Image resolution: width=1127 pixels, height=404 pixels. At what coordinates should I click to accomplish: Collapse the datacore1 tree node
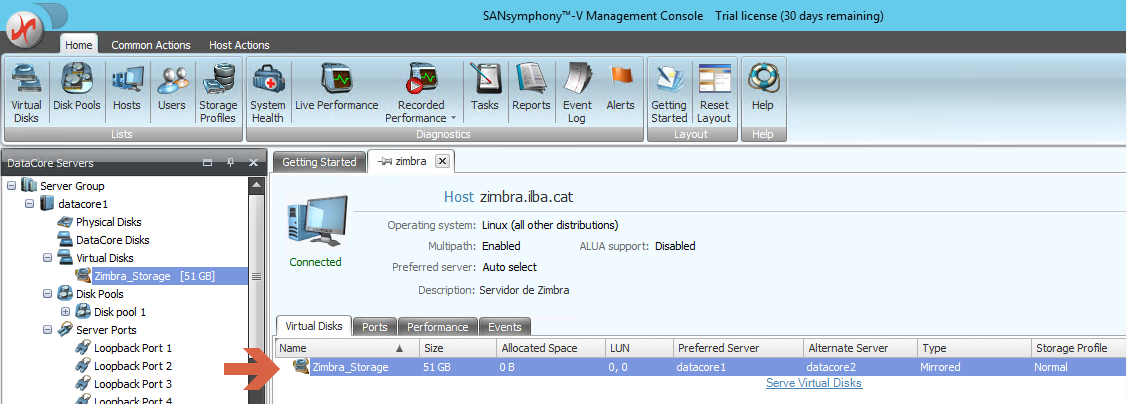pyautogui.click(x=29, y=204)
